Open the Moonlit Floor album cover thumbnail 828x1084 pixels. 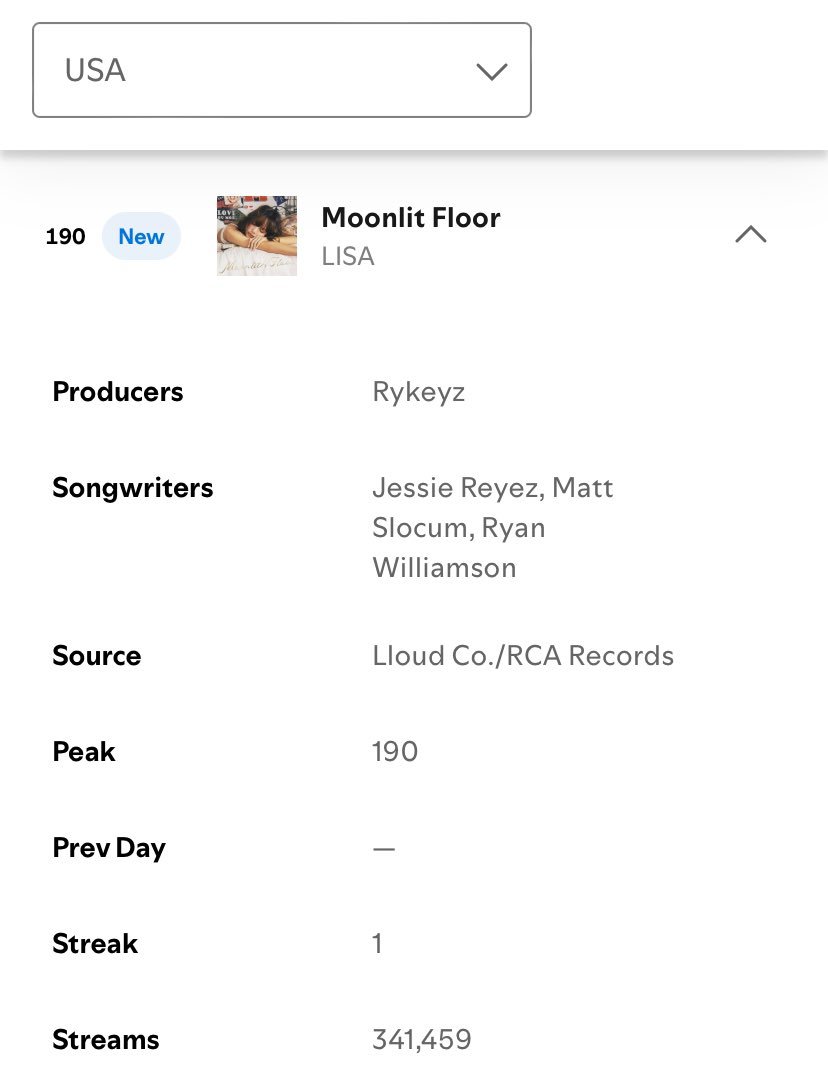point(256,236)
